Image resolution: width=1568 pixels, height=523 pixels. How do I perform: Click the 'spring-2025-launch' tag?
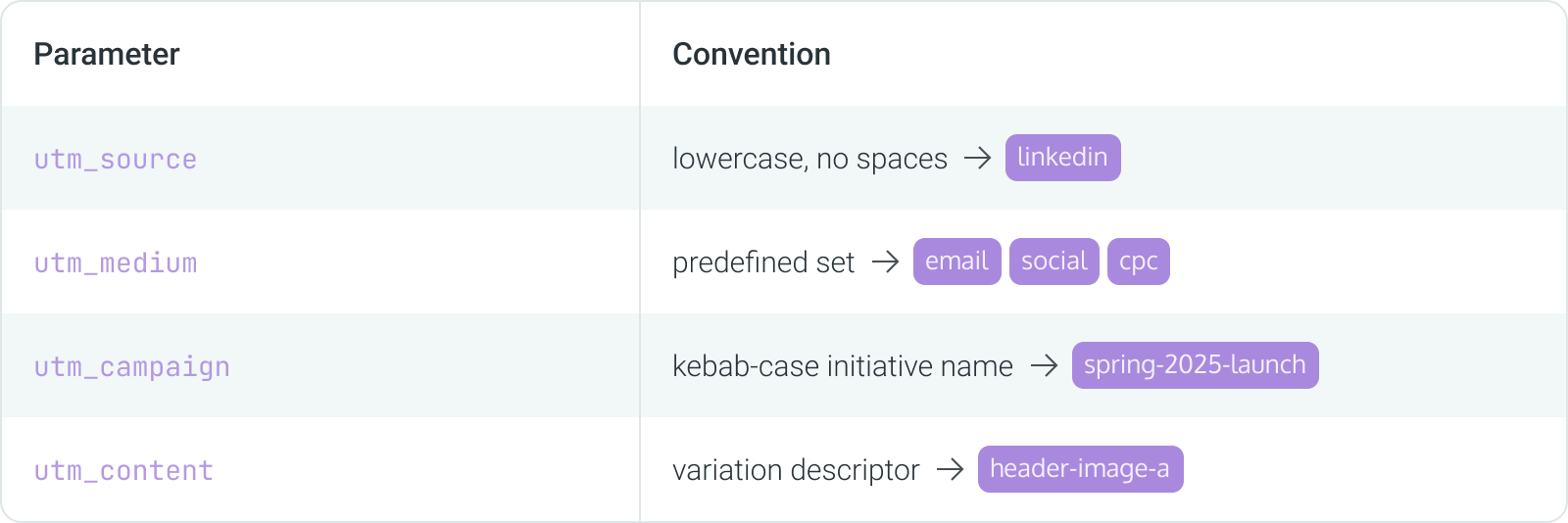pos(1196,365)
